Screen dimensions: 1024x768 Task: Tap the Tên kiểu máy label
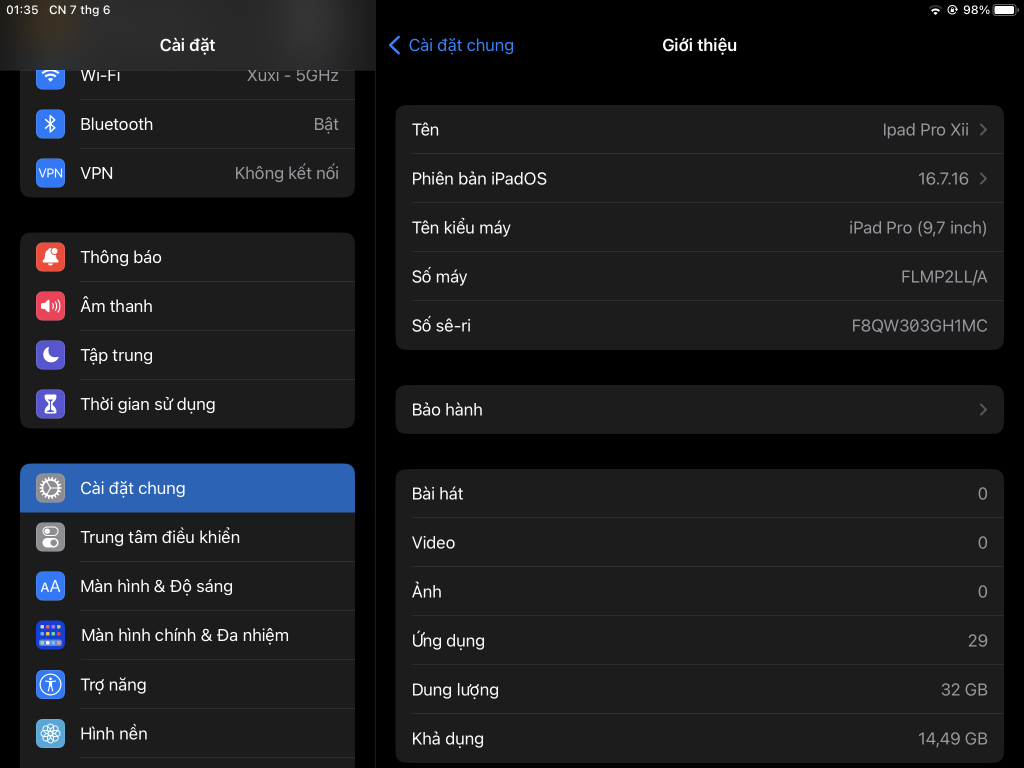pyautogui.click(x=461, y=227)
